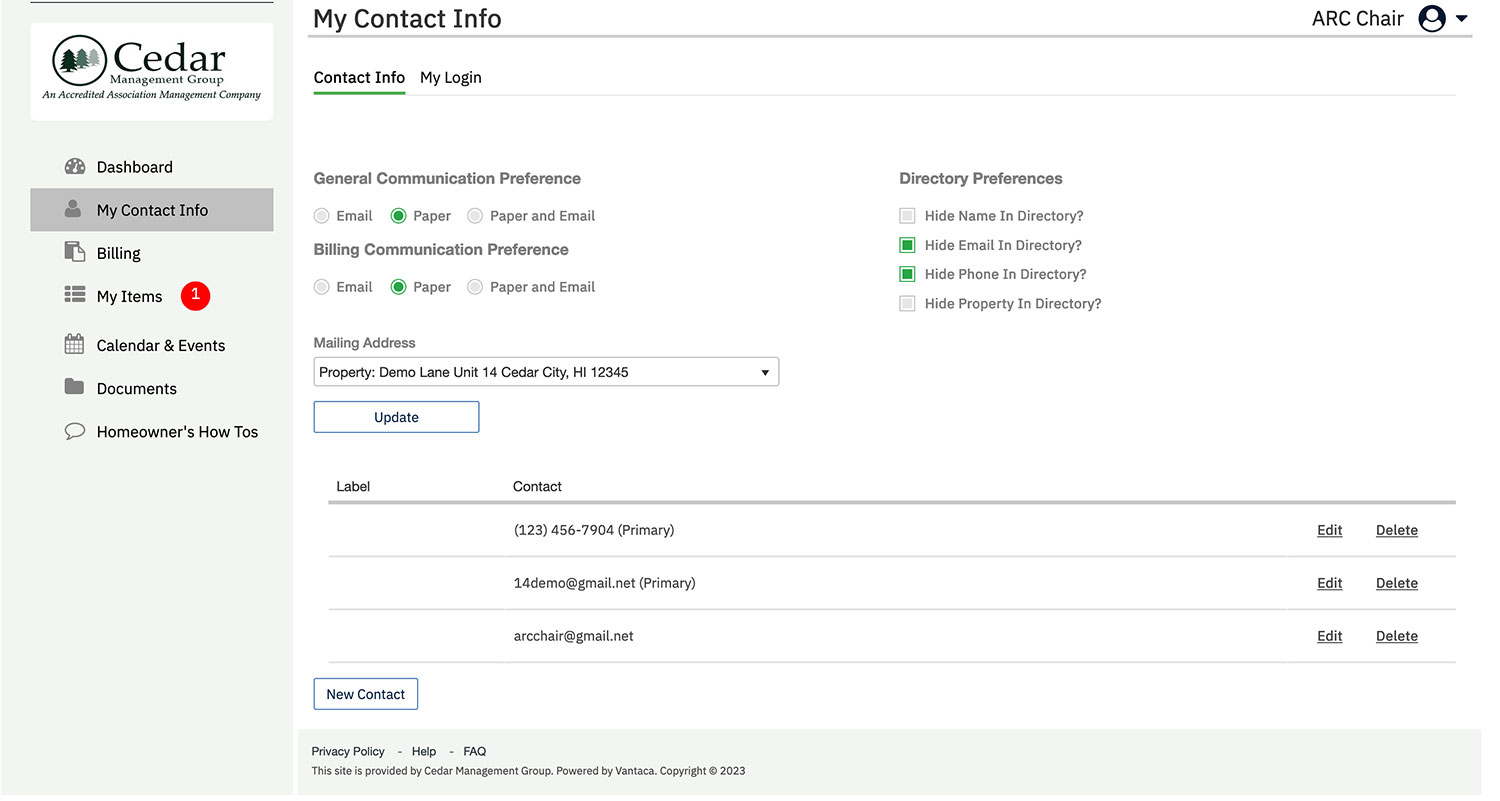Edit the arcchair@gmail.net contact
1500x801 pixels.
point(1329,636)
